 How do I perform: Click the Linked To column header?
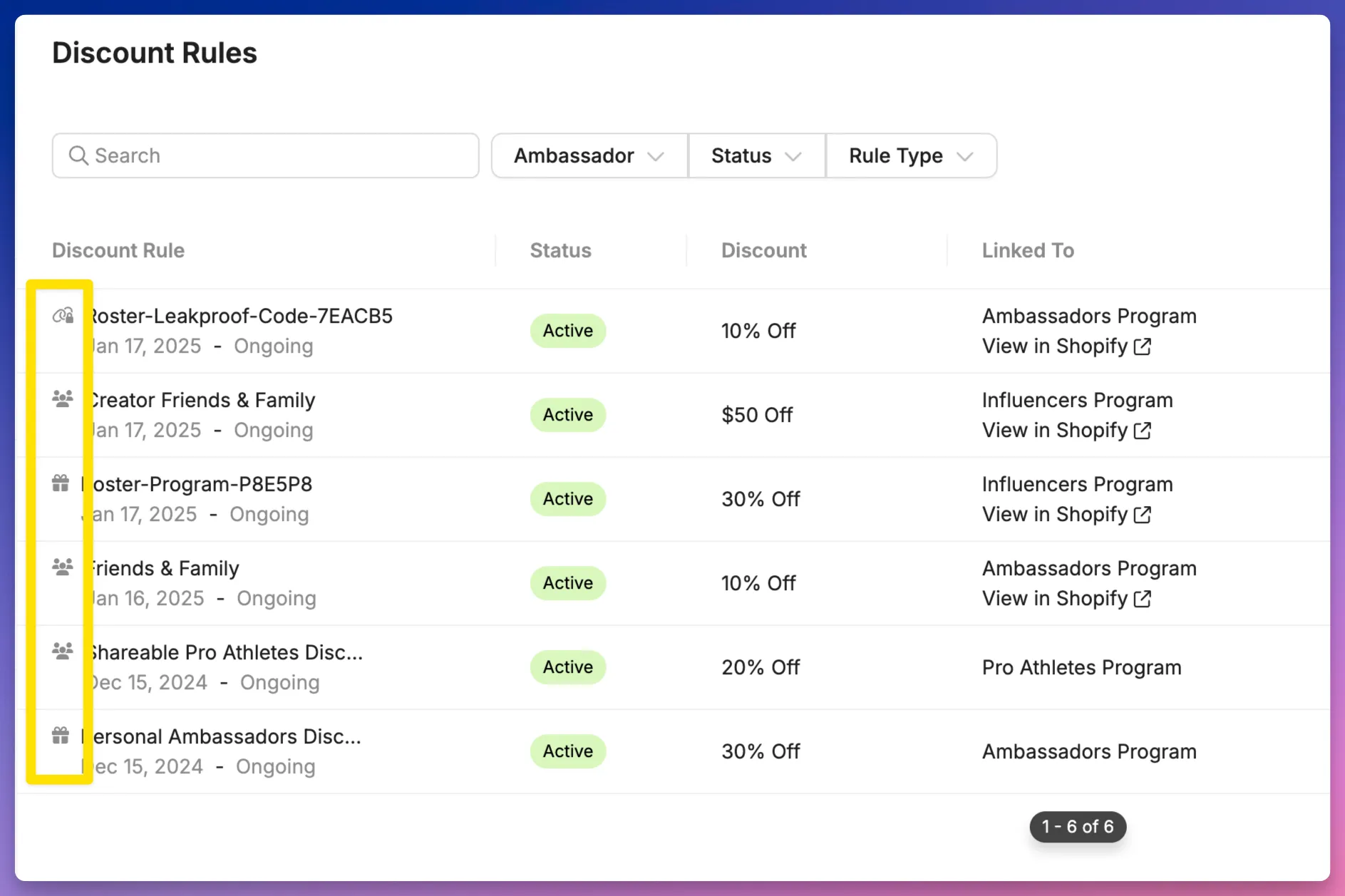(x=1028, y=250)
